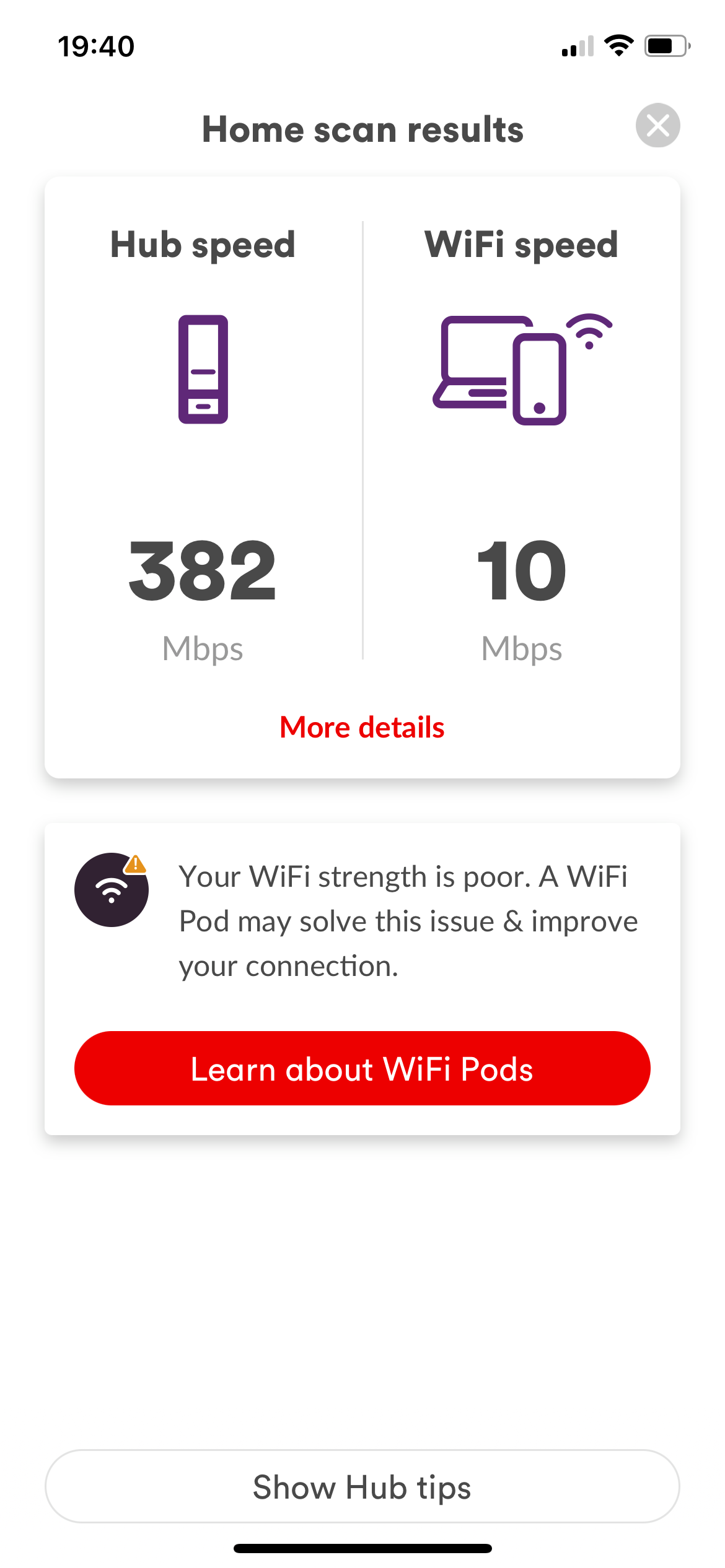Open More details link
Image resolution: width=725 pixels, height=1568 pixels.
pyautogui.click(x=362, y=727)
